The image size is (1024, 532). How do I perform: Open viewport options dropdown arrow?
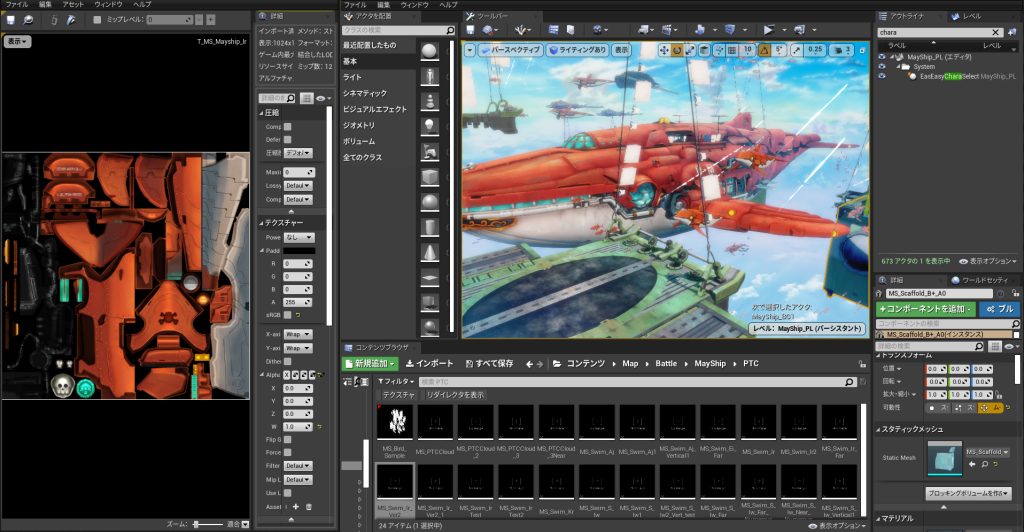coord(470,50)
